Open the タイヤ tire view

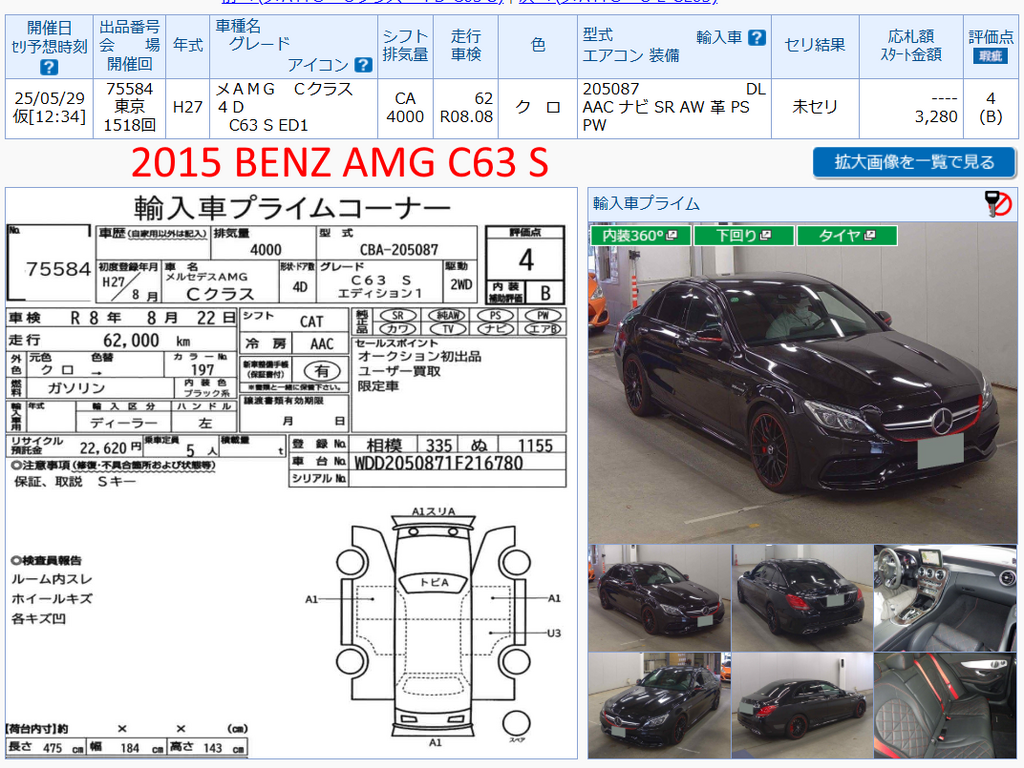847,236
